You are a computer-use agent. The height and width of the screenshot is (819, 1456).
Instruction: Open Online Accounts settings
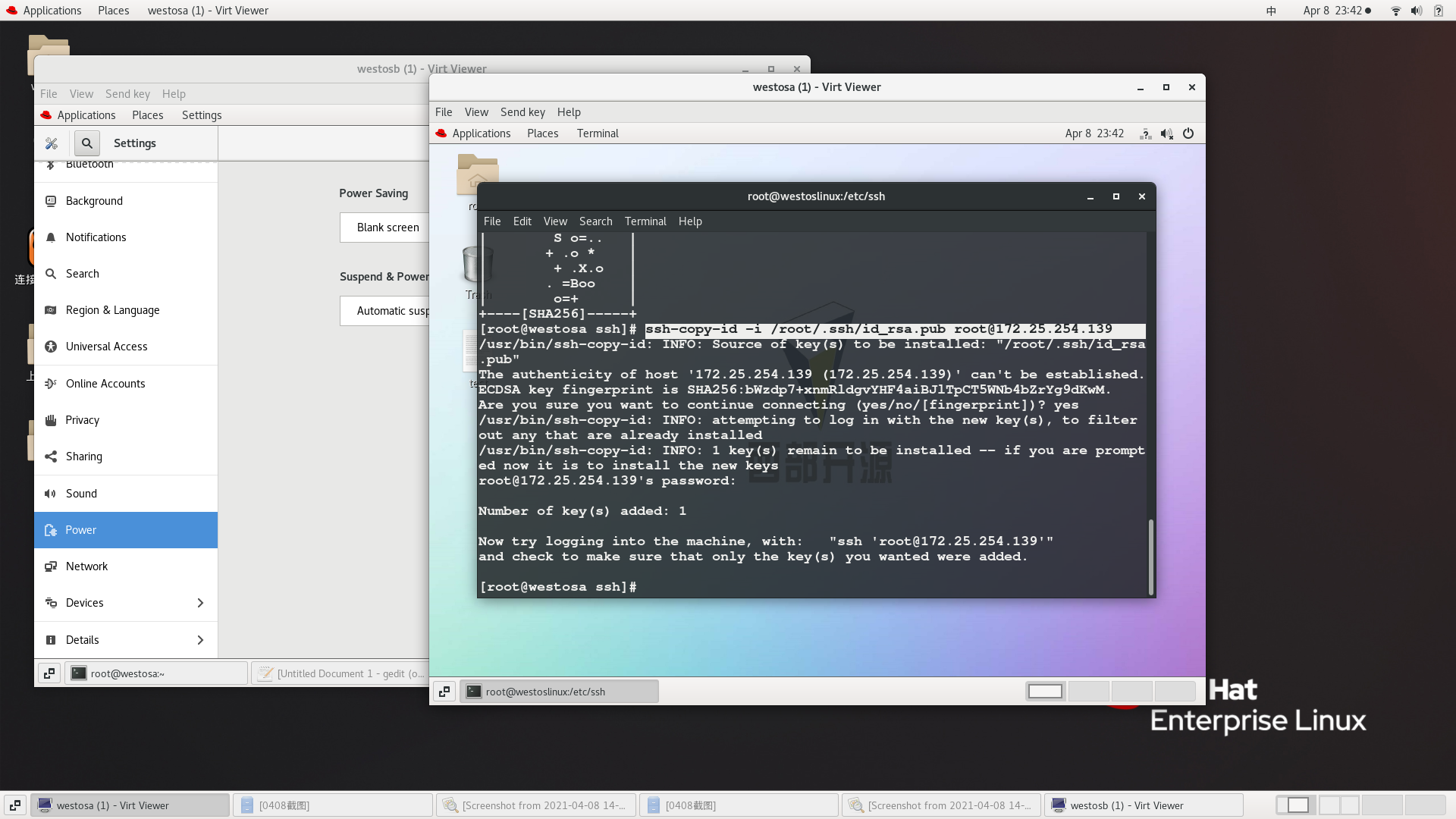click(126, 384)
